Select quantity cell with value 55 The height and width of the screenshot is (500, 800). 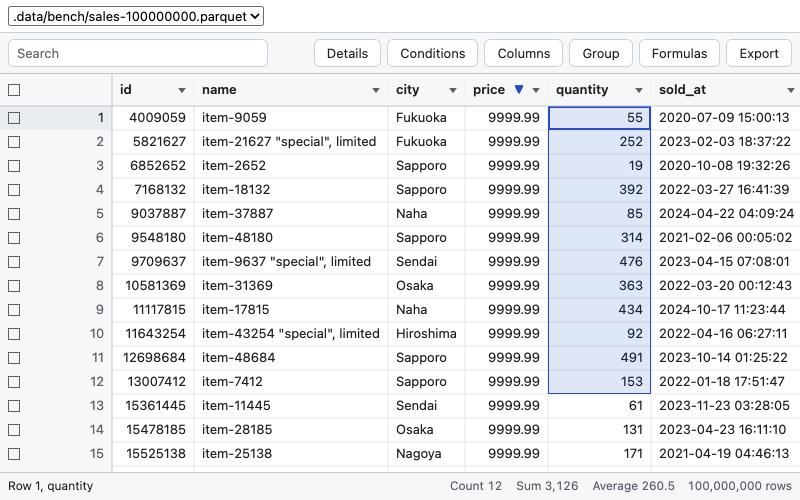click(599, 118)
